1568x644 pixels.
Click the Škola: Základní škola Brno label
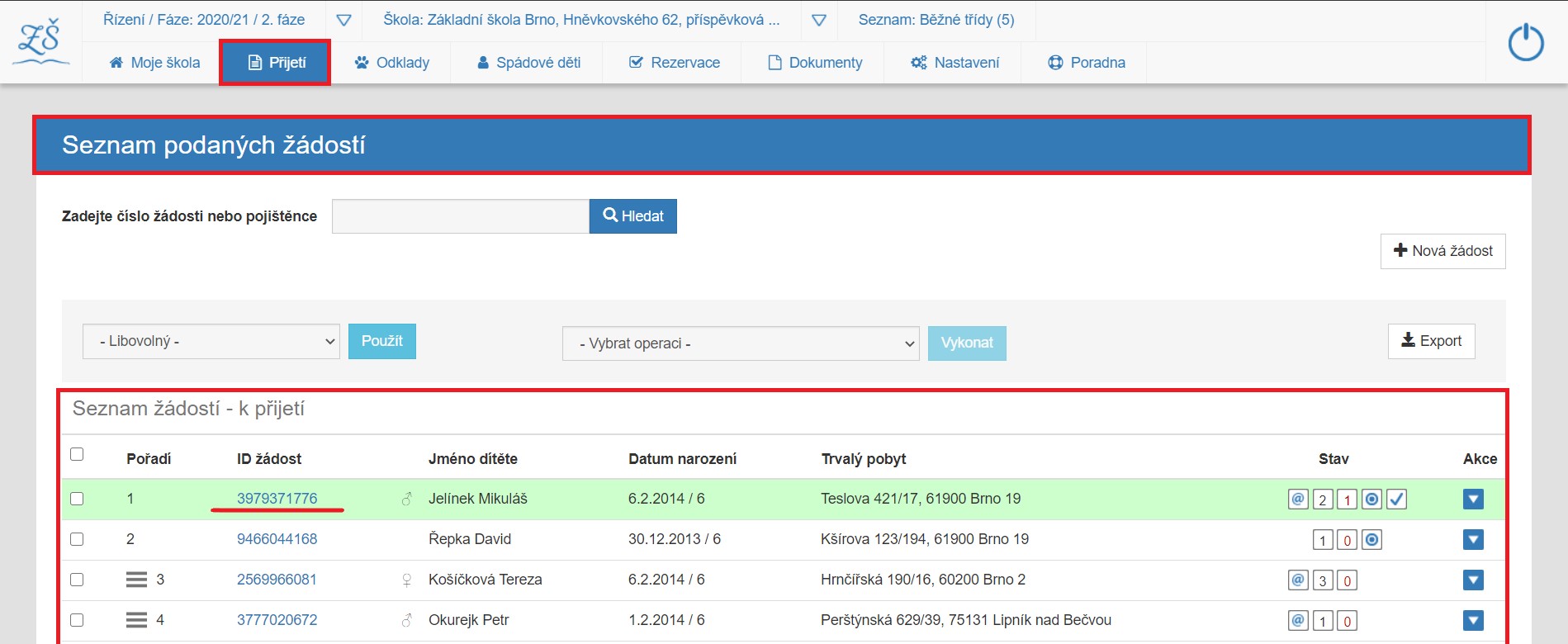click(x=581, y=20)
